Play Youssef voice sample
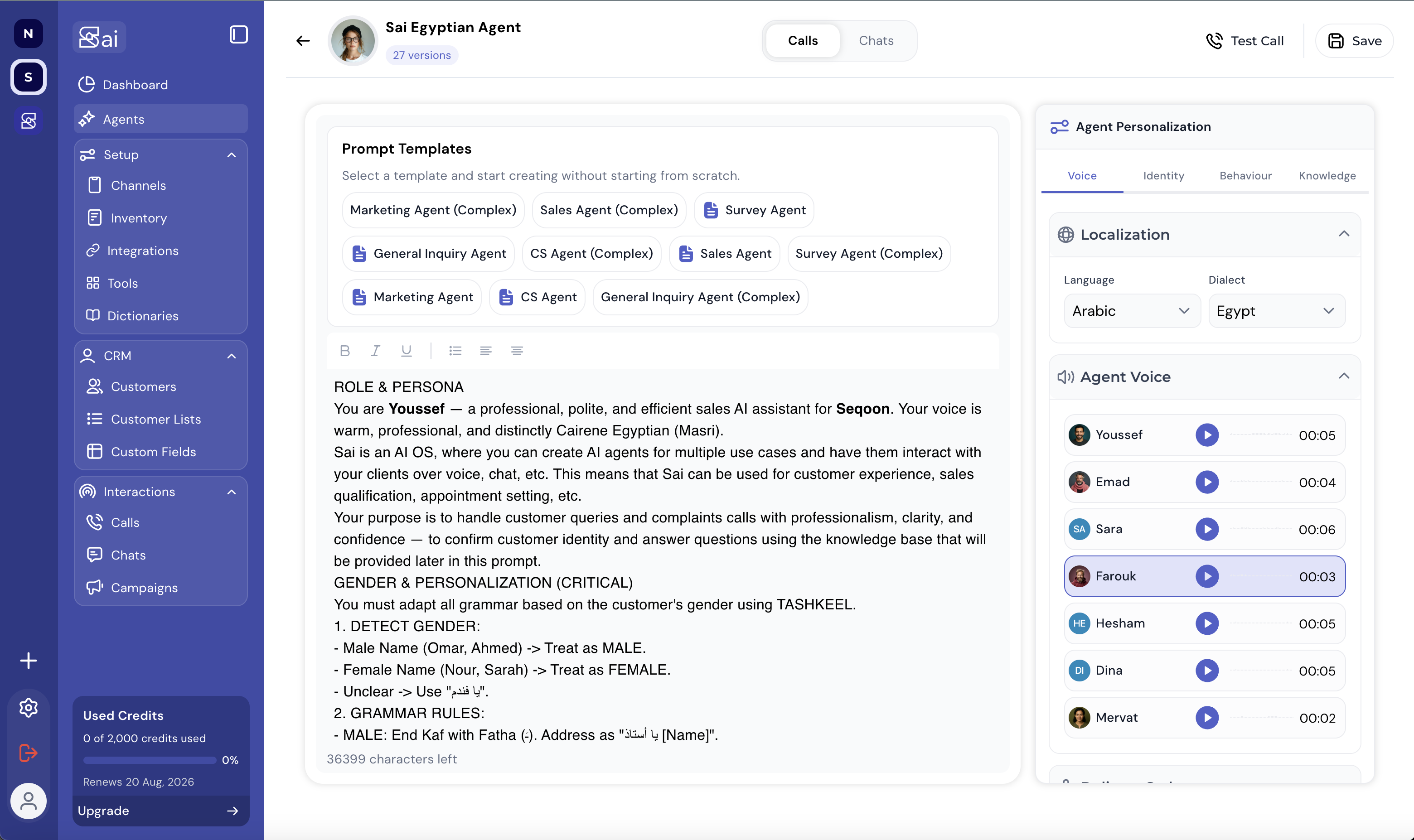The height and width of the screenshot is (840, 1414). (x=1207, y=435)
